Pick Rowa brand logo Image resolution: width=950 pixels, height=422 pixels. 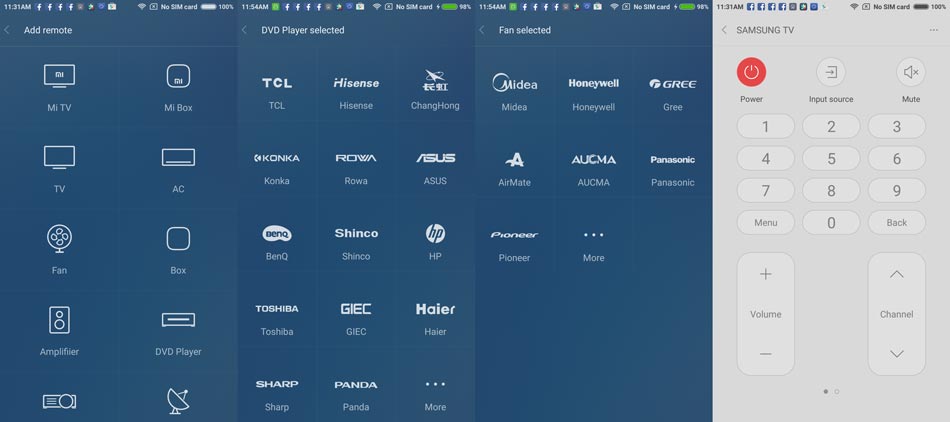[356, 158]
